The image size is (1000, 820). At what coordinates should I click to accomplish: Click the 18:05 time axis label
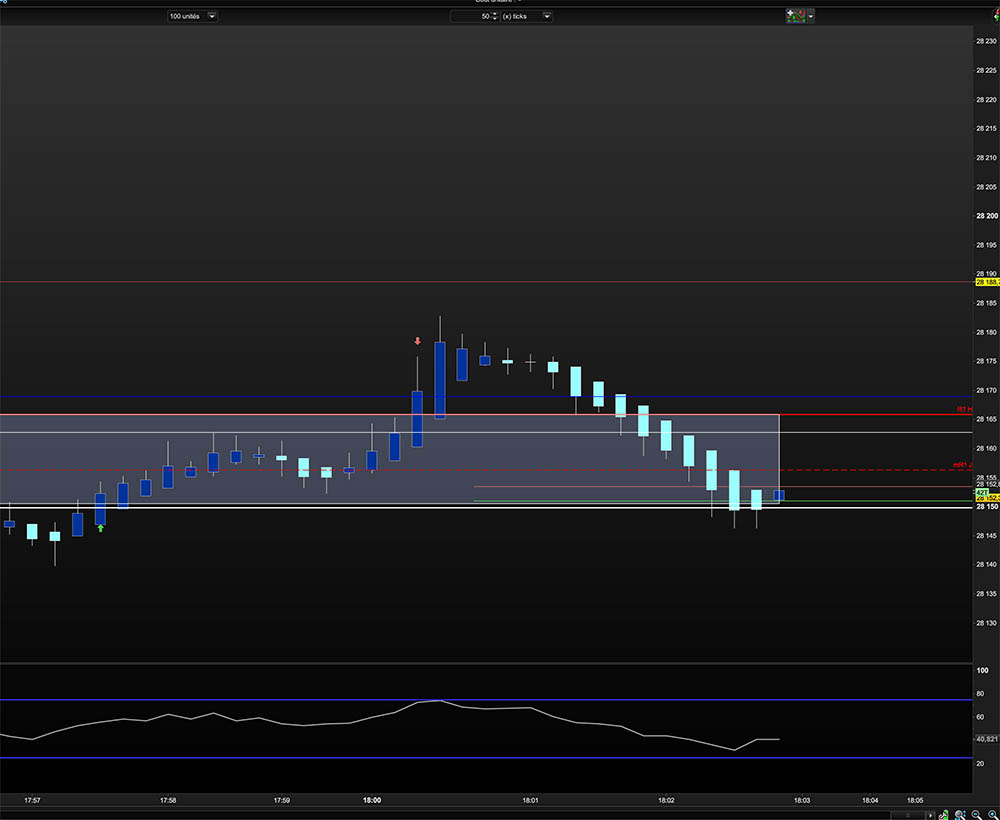pos(915,800)
